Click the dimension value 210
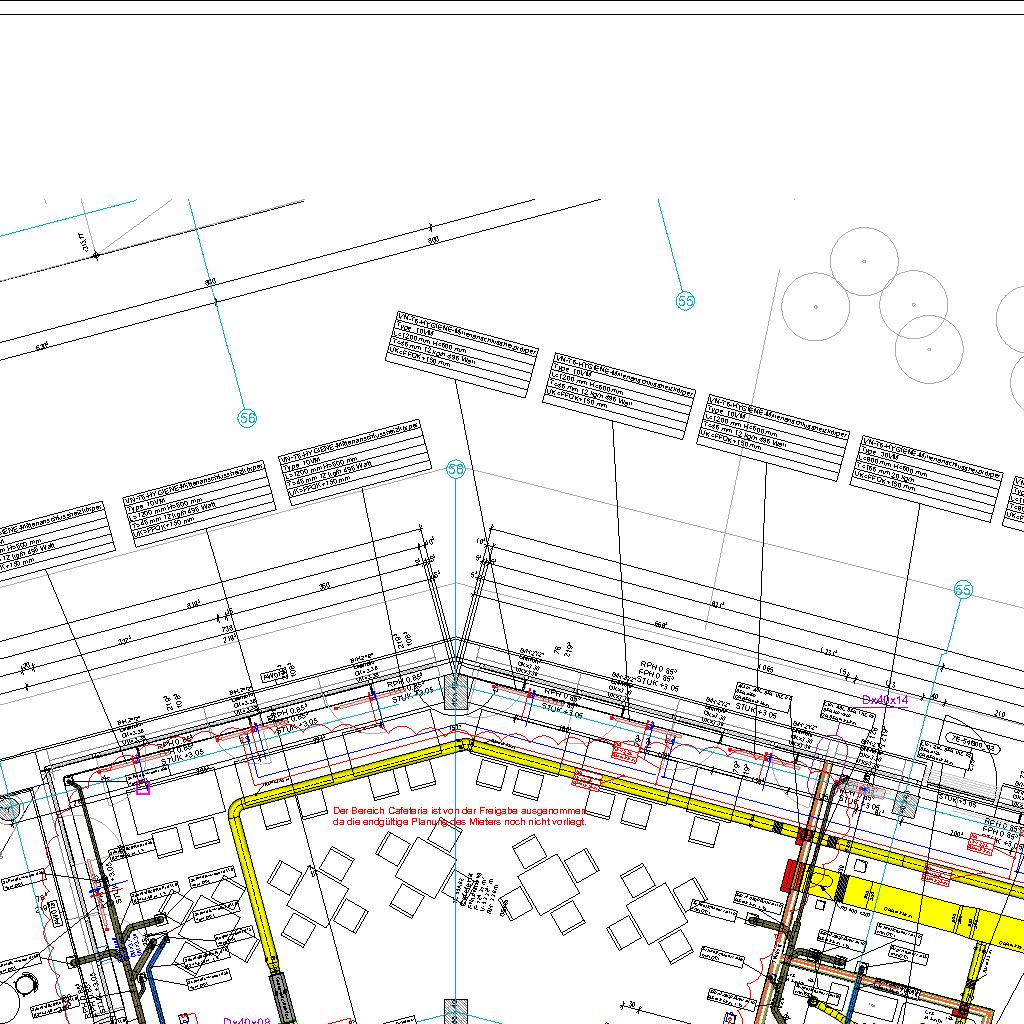This screenshot has width=1024, height=1024. (999, 714)
